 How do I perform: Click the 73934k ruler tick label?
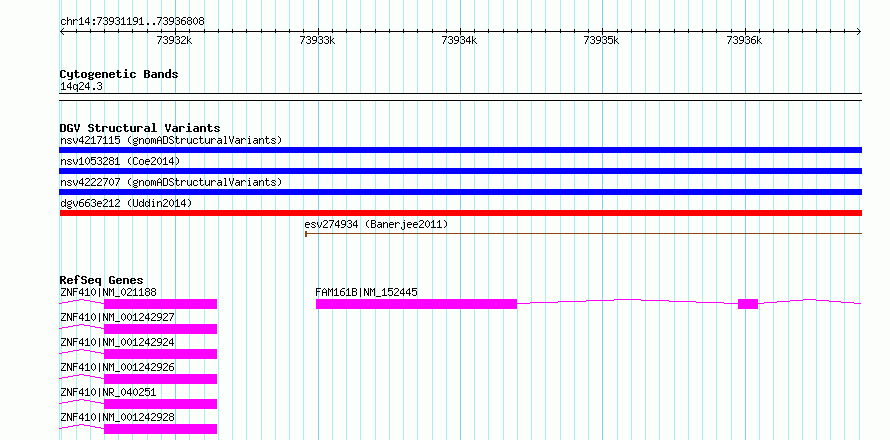(459, 40)
